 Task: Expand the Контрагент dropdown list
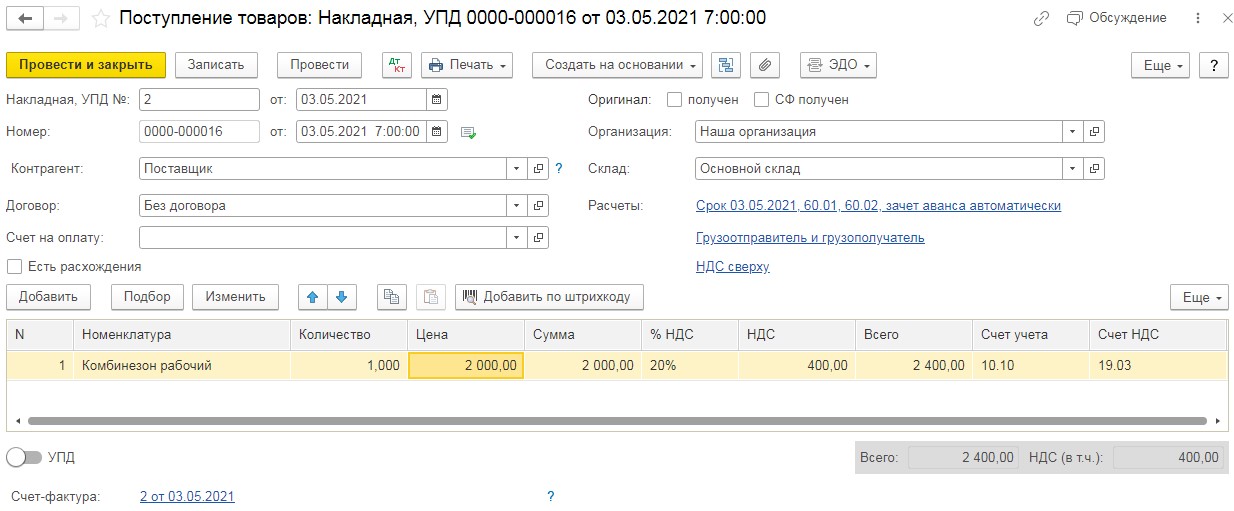point(517,169)
